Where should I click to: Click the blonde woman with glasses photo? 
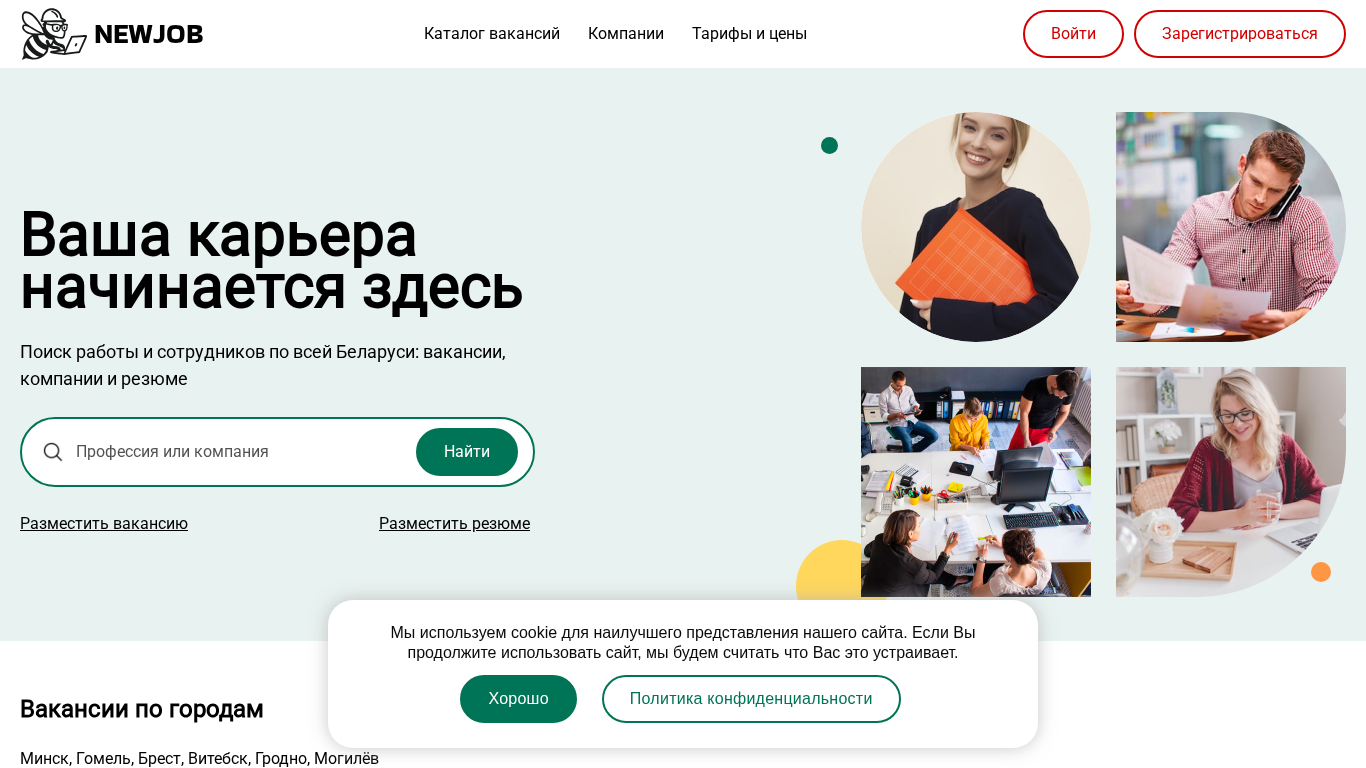pyautogui.click(x=1231, y=482)
